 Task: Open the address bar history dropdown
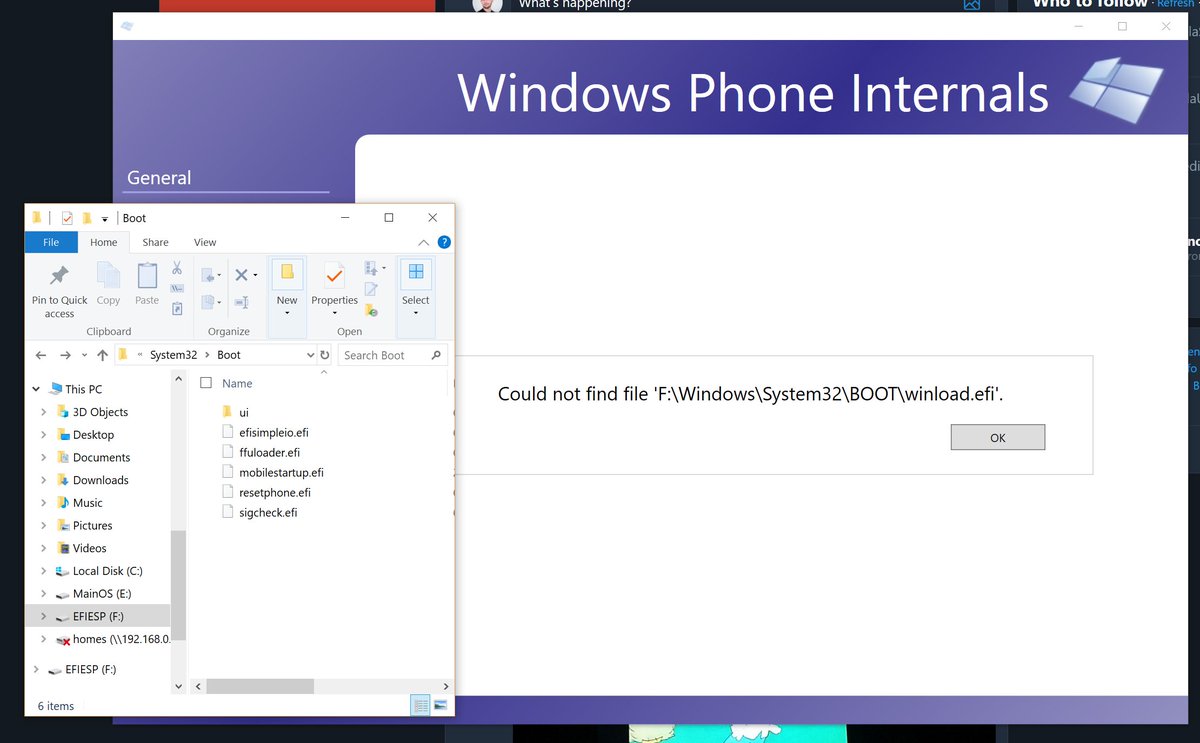point(311,355)
